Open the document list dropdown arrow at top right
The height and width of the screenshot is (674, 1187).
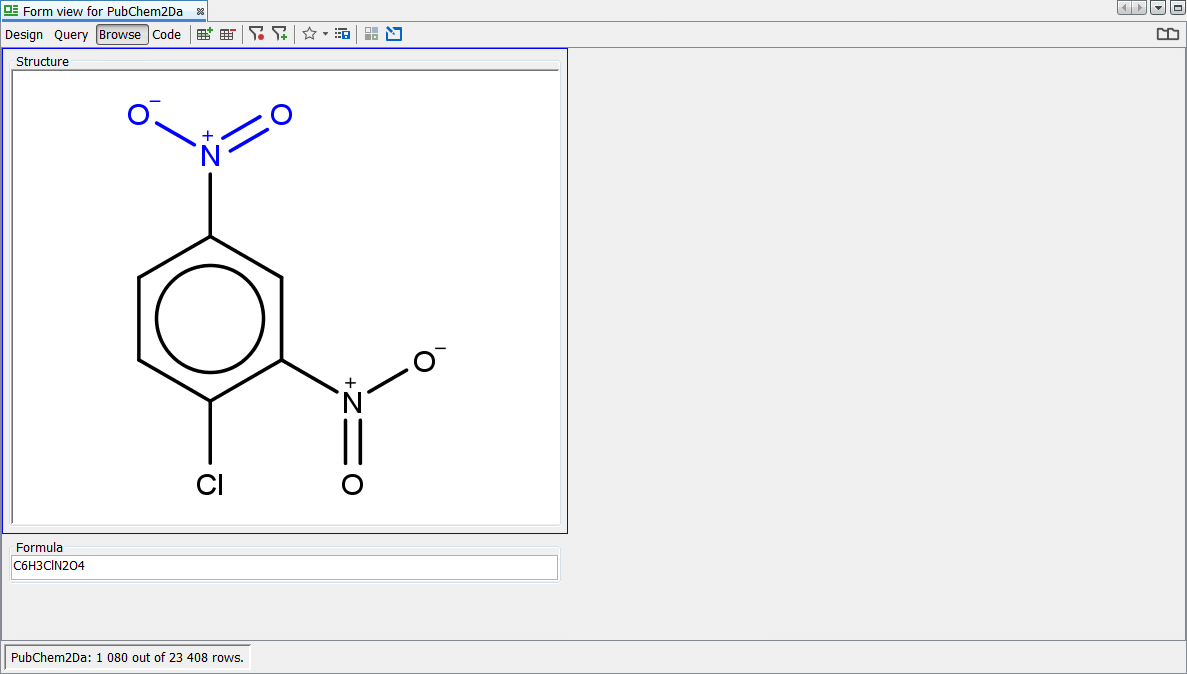coord(1158,8)
